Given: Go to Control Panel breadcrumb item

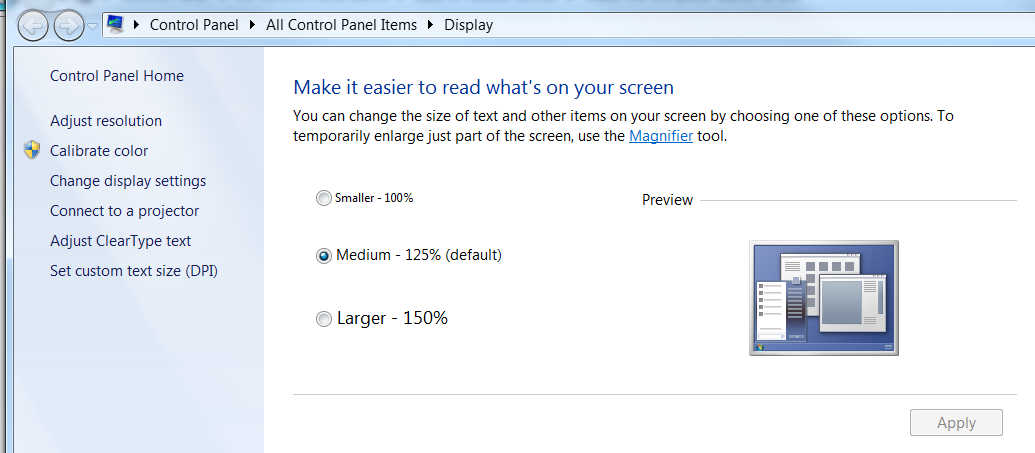Looking at the screenshot, I should pos(194,25).
